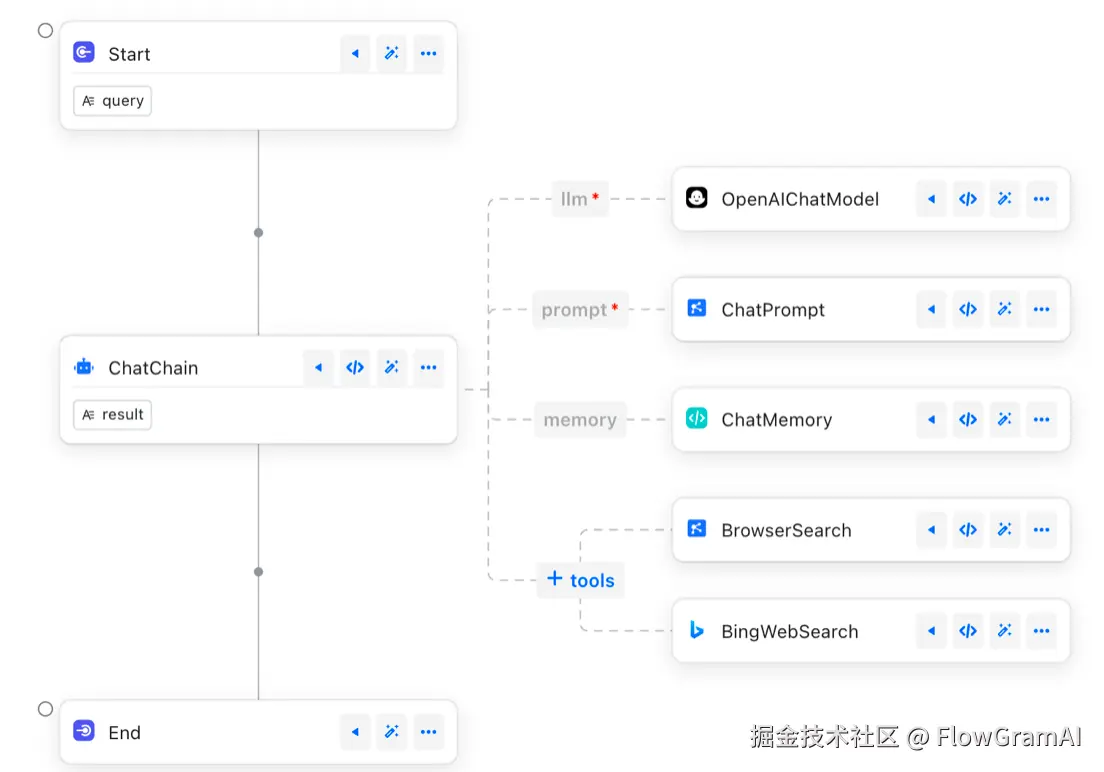This screenshot has height=772, width=1104.
Task: Open more options on OpenAIChatModel node
Action: (1041, 199)
